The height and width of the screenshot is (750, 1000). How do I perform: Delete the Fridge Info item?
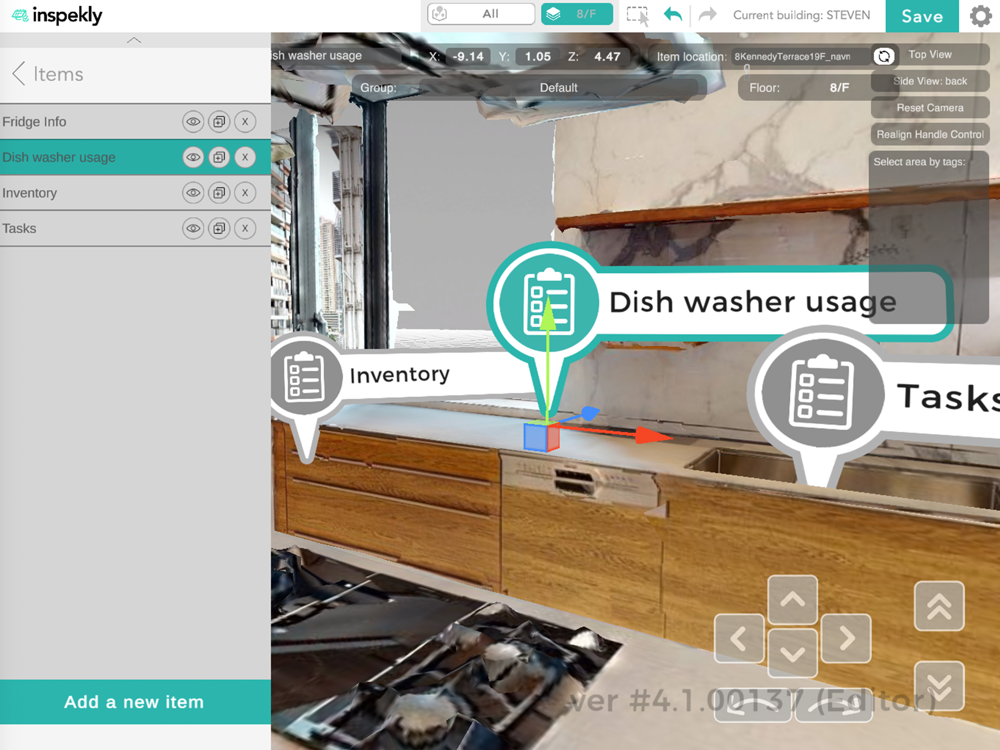coord(245,122)
